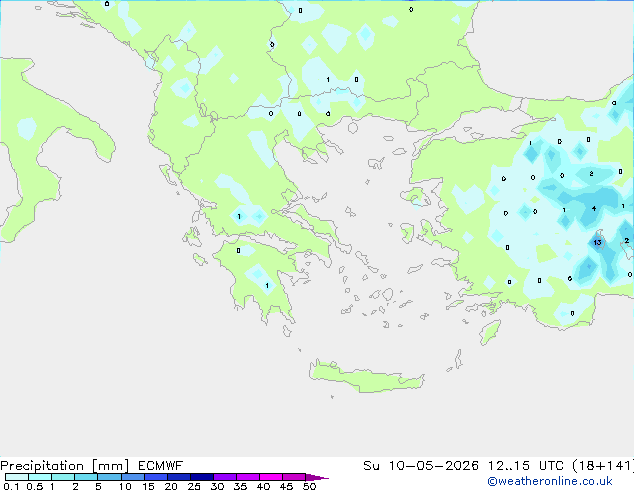Select the magenta legend swatch between 40 and 45
Viewport: 634px width, 490px height.
tap(271, 477)
